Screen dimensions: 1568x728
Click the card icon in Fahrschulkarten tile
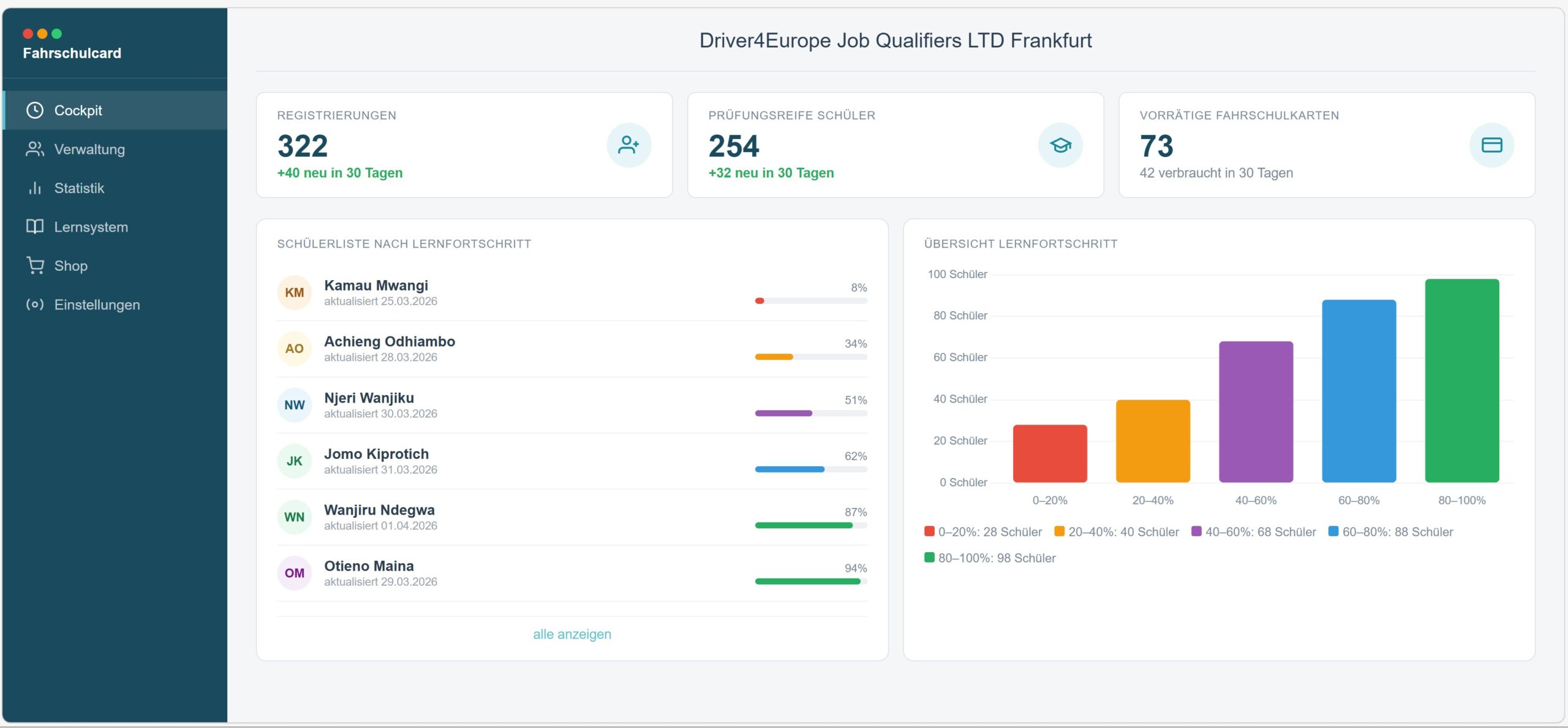coord(1491,145)
